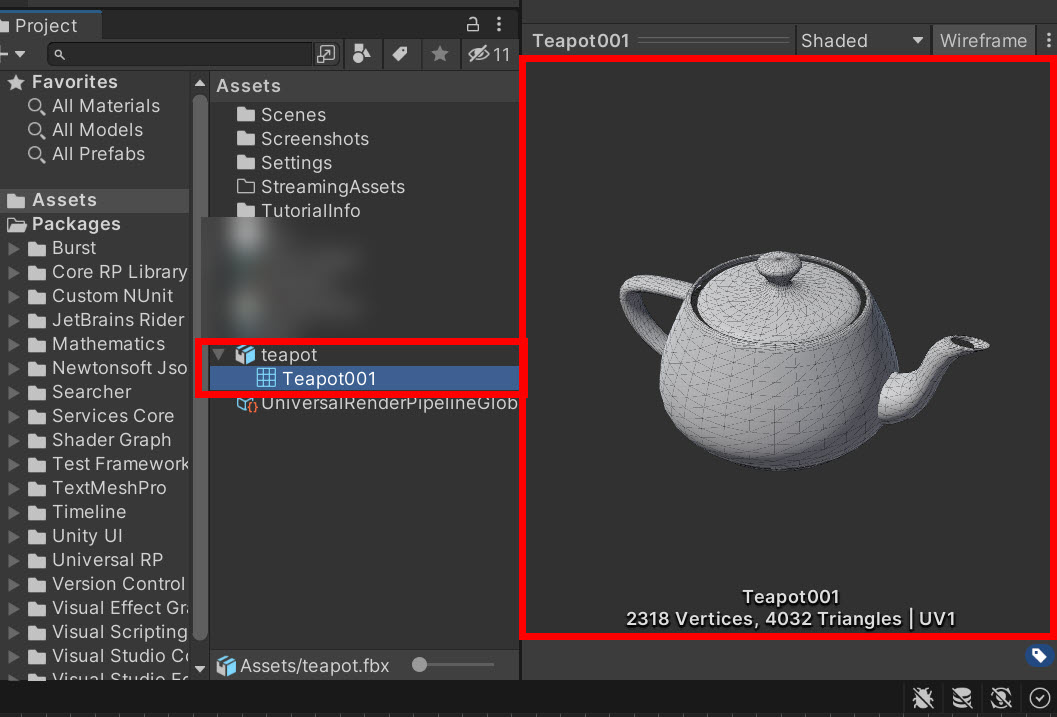Select the Assets folder in sidebar
This screenshot has width=1057, height=717.
(x=94, y=200)
